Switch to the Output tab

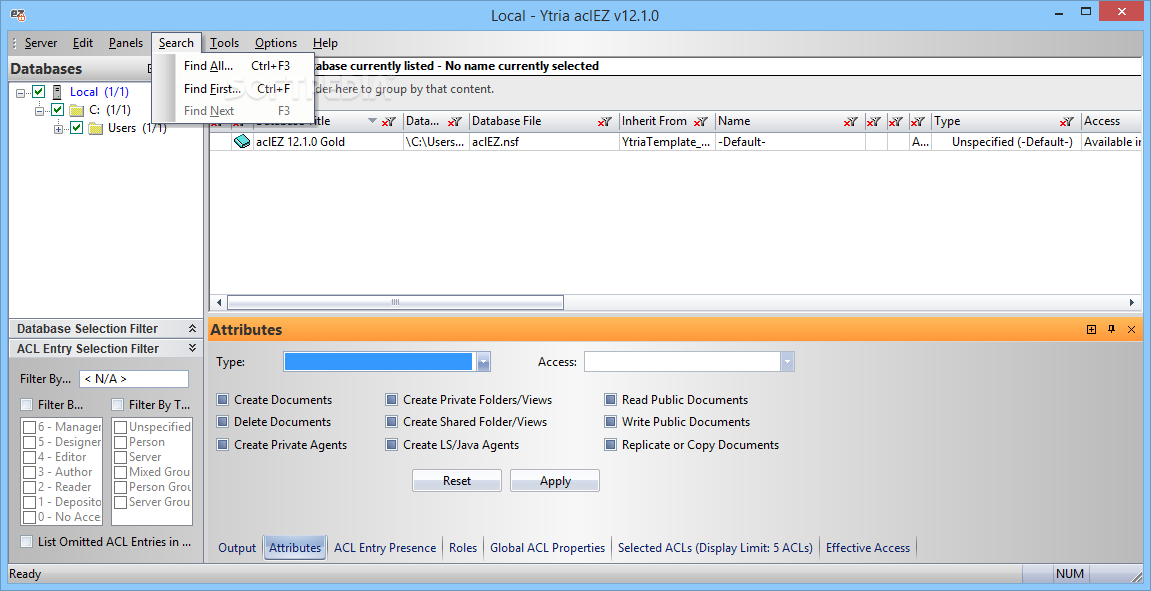coord(237,548)
